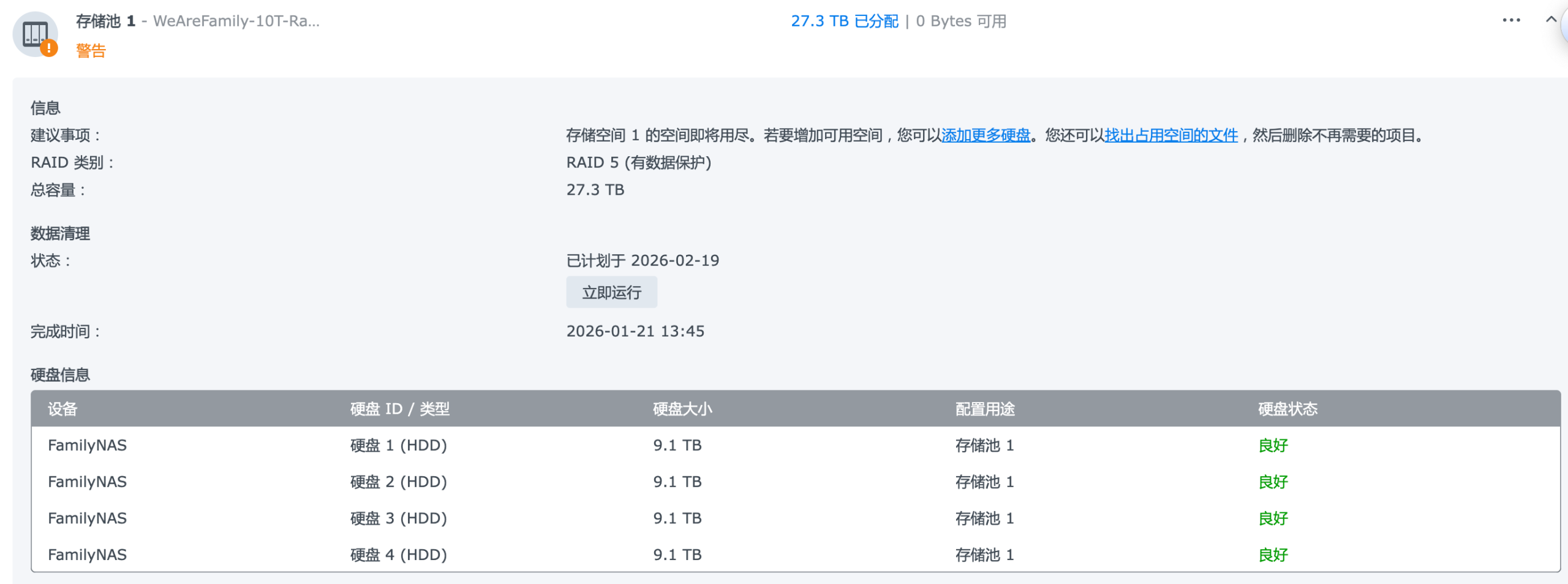
Task: Open the three-dot more options menu
Action: [1511, 20]
